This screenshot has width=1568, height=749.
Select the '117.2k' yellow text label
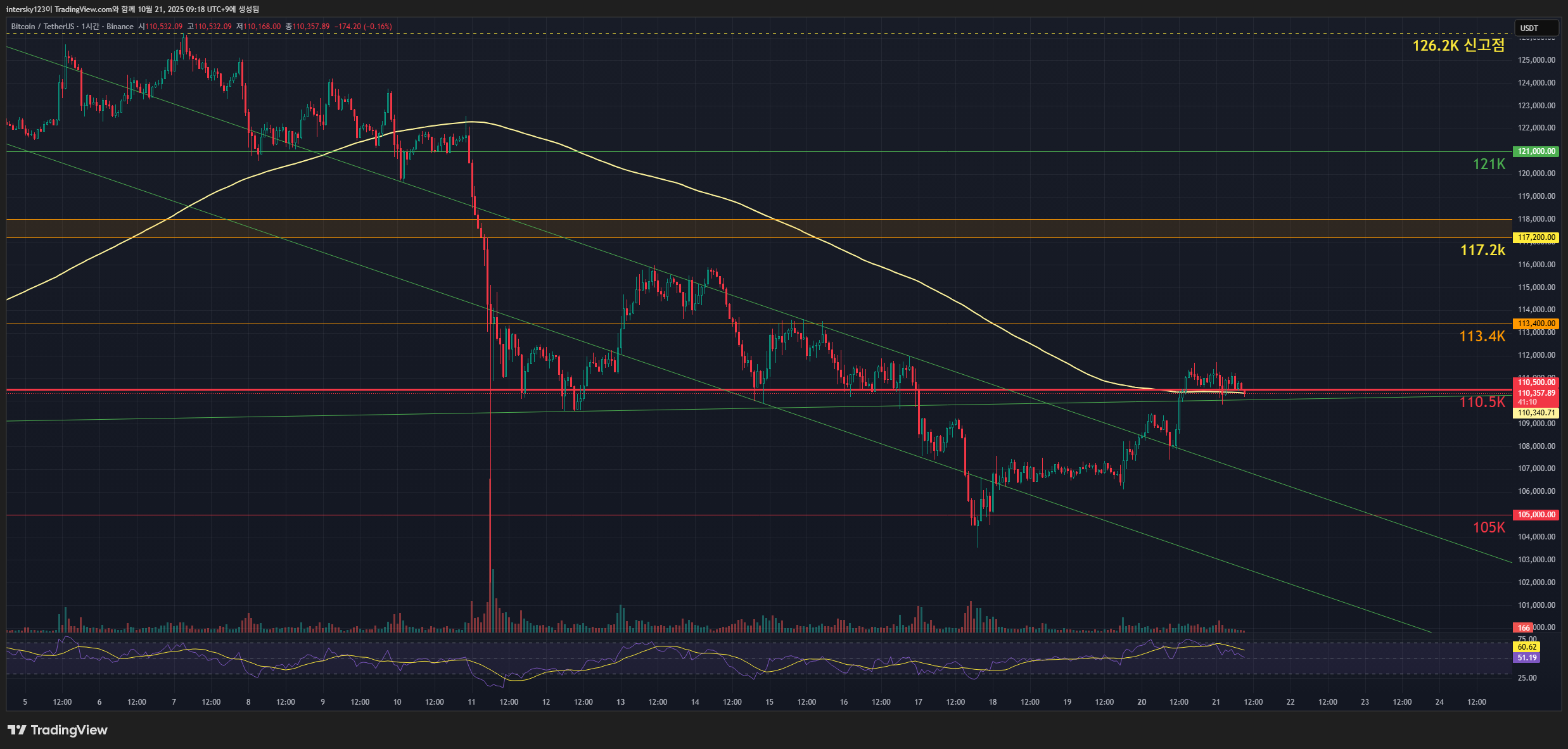pyautogui.click(x=1482, y=250)
